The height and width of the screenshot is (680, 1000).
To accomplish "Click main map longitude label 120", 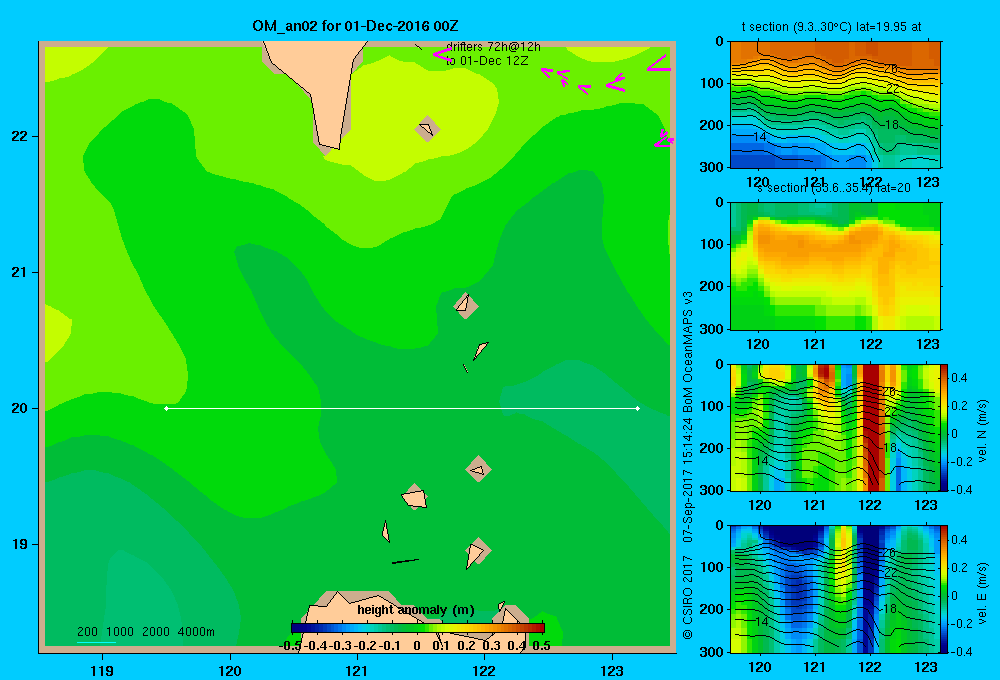I will (x=230, y=670).
